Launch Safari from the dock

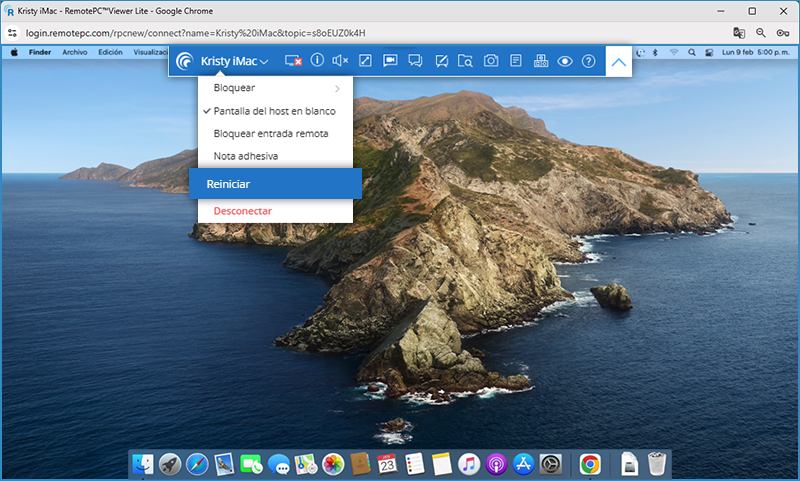197,464
